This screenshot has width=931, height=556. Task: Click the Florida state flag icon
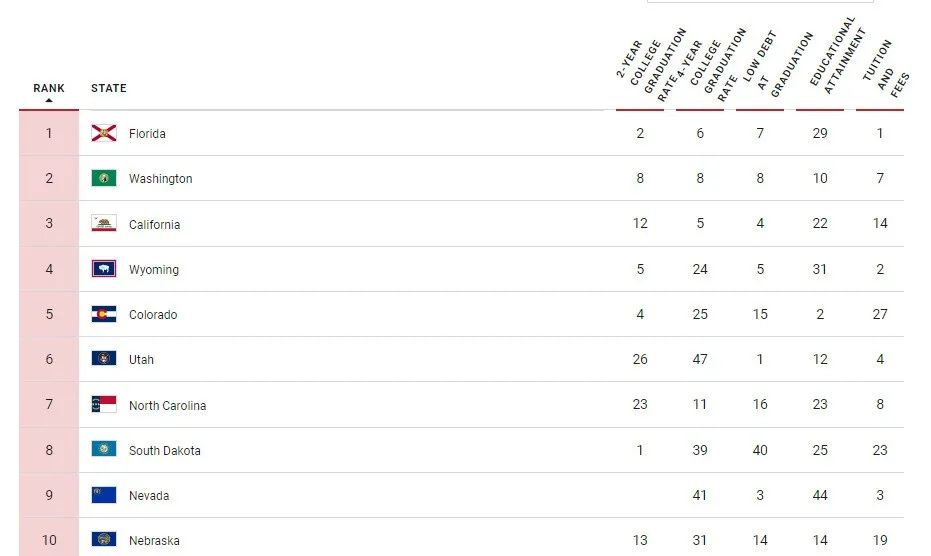[104, 133]
